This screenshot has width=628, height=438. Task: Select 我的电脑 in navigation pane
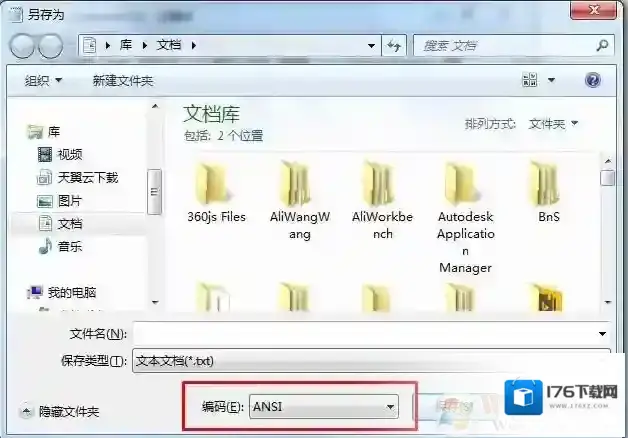coord(71,293)
